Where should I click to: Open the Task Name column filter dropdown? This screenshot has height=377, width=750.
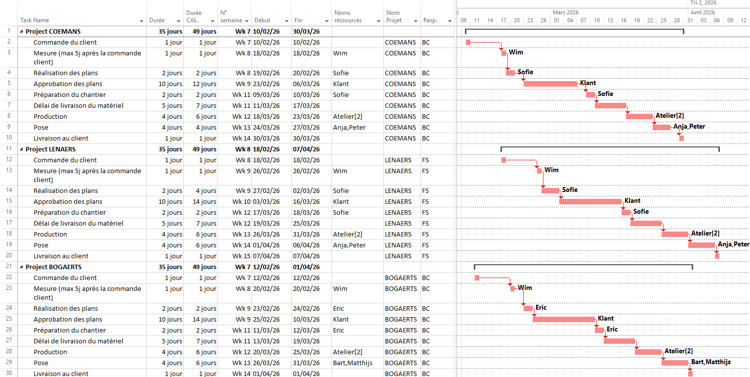click(x=141, y=21)
